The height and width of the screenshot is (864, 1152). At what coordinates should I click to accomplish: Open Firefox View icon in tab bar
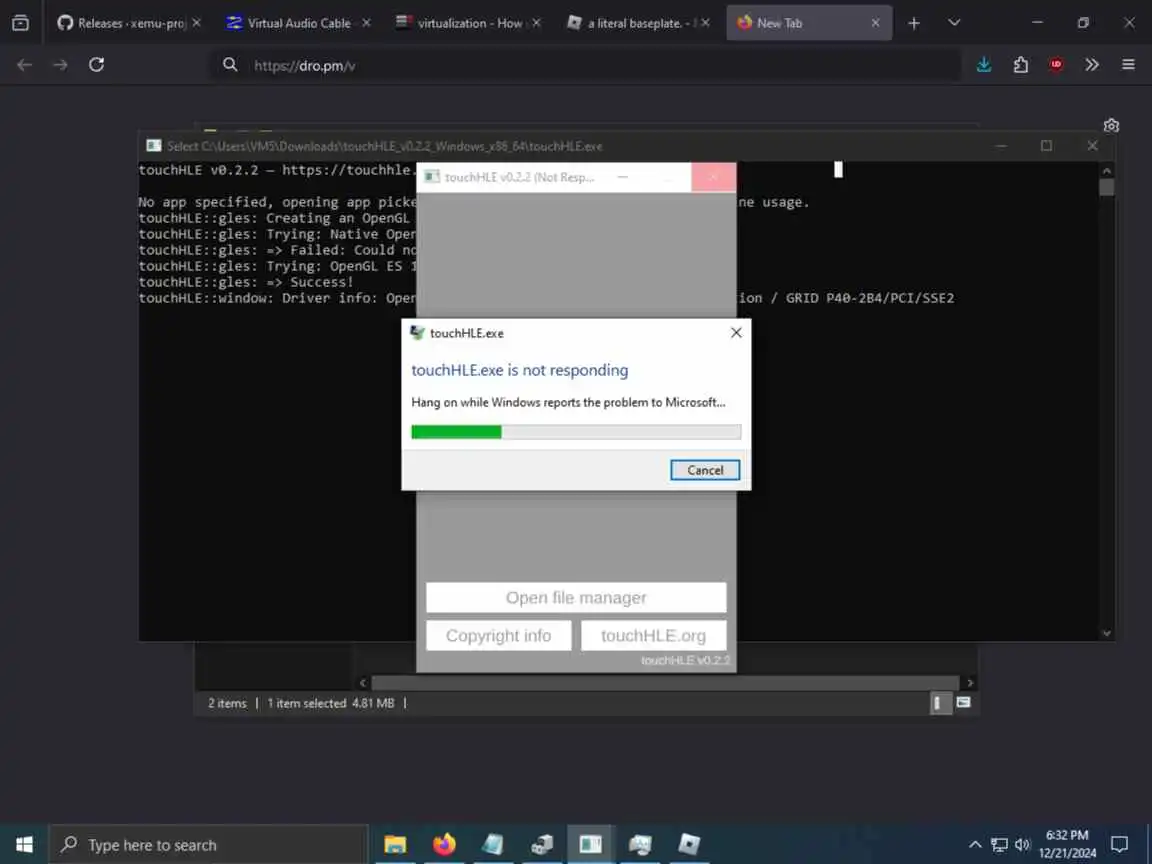(x=21, y=23)
